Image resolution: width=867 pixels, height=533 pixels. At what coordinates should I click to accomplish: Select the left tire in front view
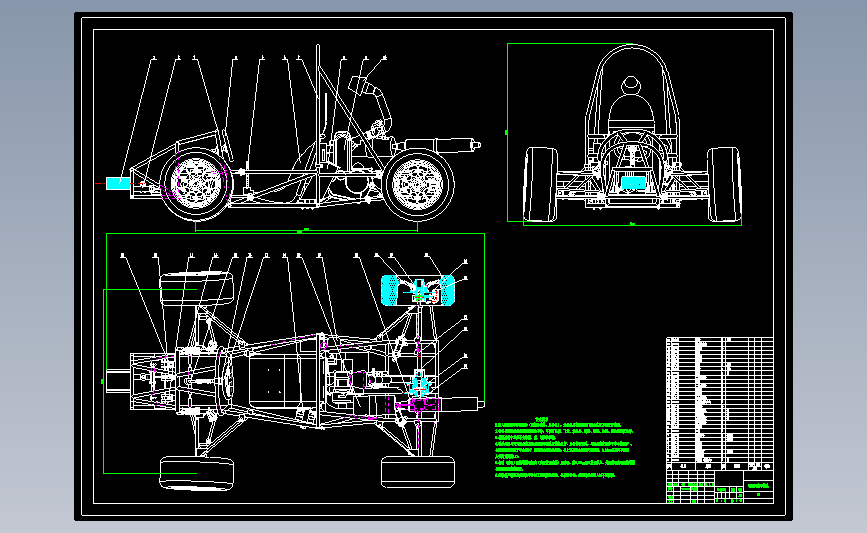(x=540, y=185)
